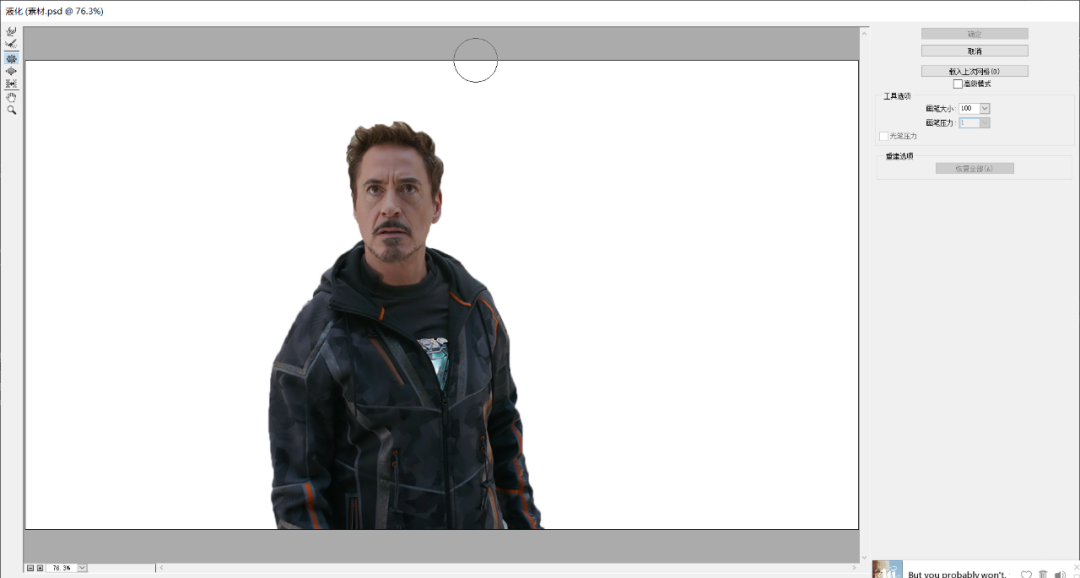Click the zoom out minus button
The width and height of the screenshot is (1080, 578).
click(x=30, y=568)
